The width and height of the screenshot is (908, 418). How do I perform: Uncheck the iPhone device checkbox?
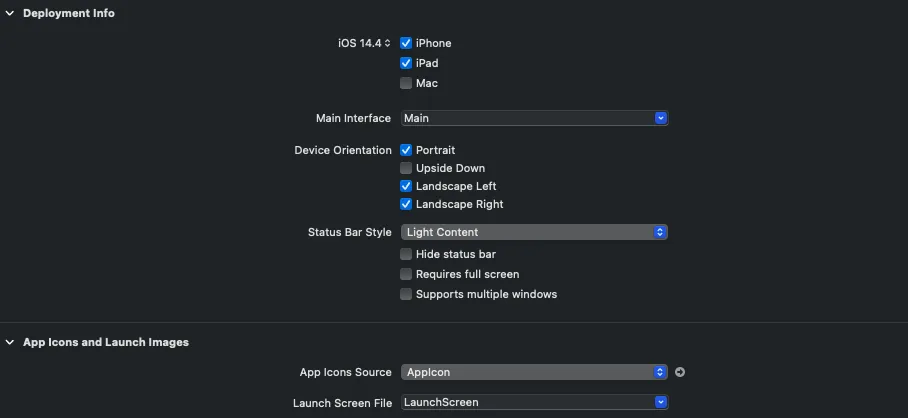pyautogui.click(x=406, y=43)
